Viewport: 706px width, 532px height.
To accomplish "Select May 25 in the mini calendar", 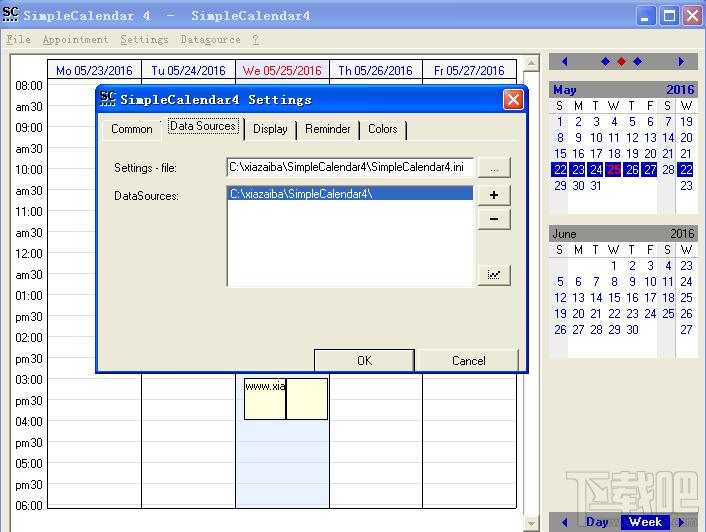I will pos(614,170).
